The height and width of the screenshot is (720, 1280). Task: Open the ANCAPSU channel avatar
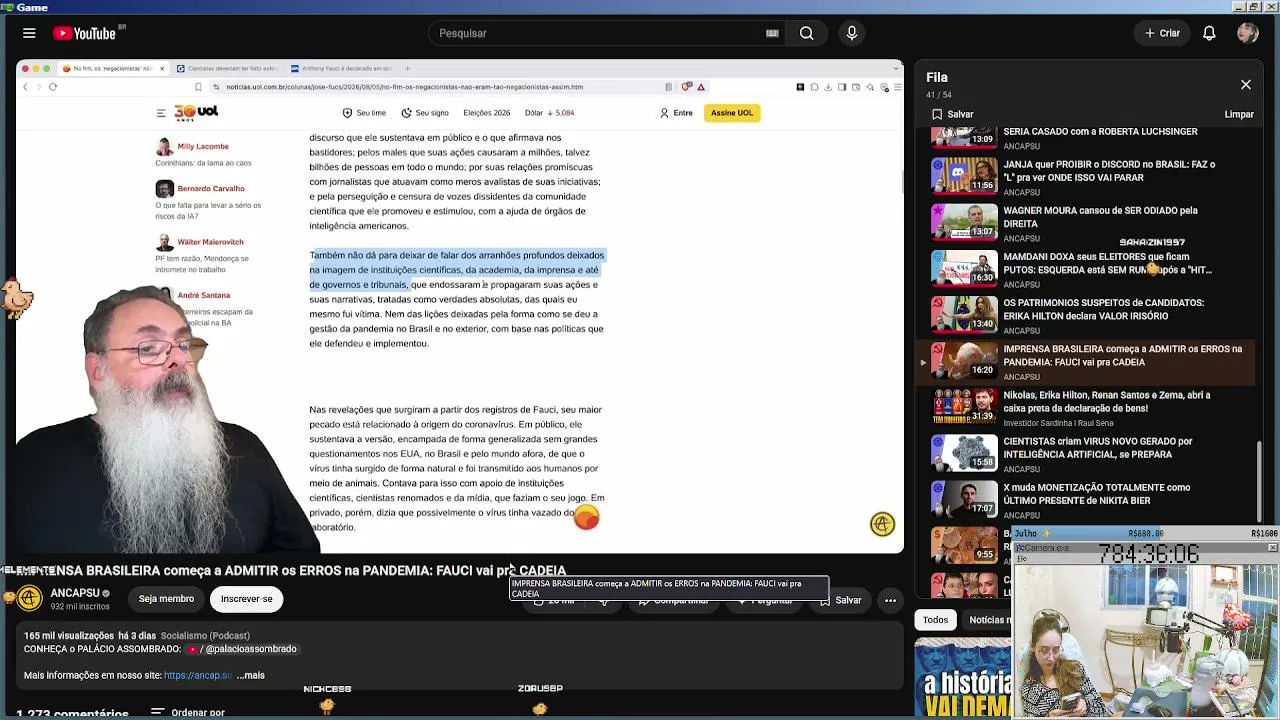(x=29, y=598)
